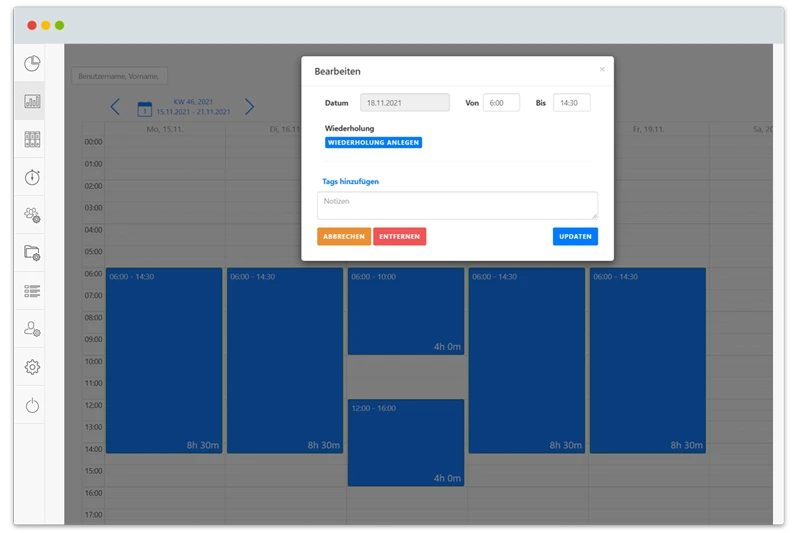Open the gear settings icon in sidebar

[32, 367]
